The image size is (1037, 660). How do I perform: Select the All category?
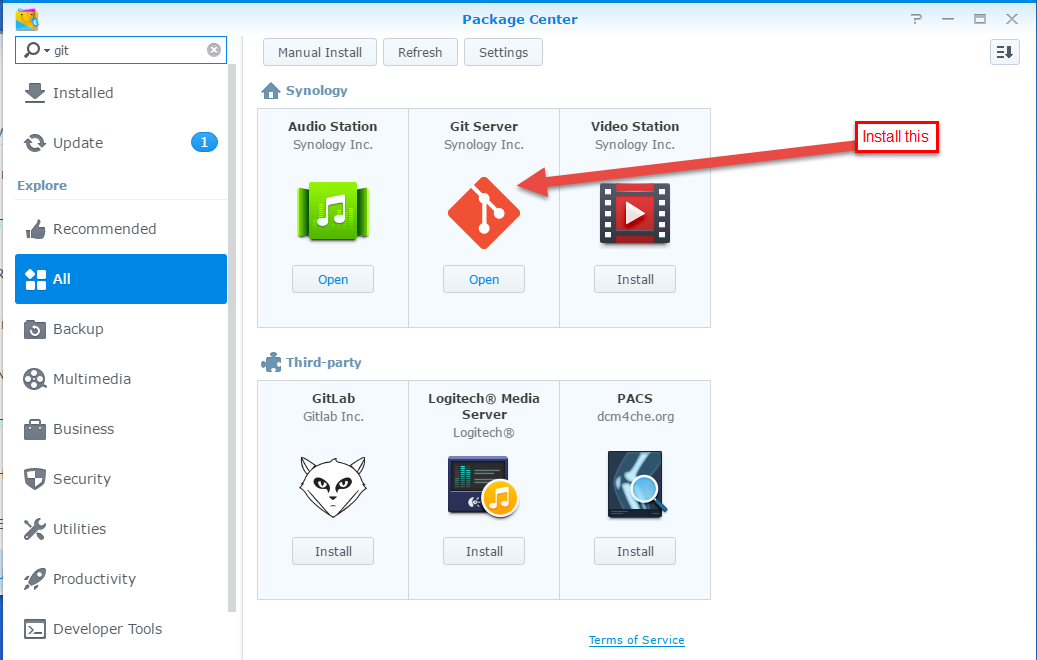(121, 279)
